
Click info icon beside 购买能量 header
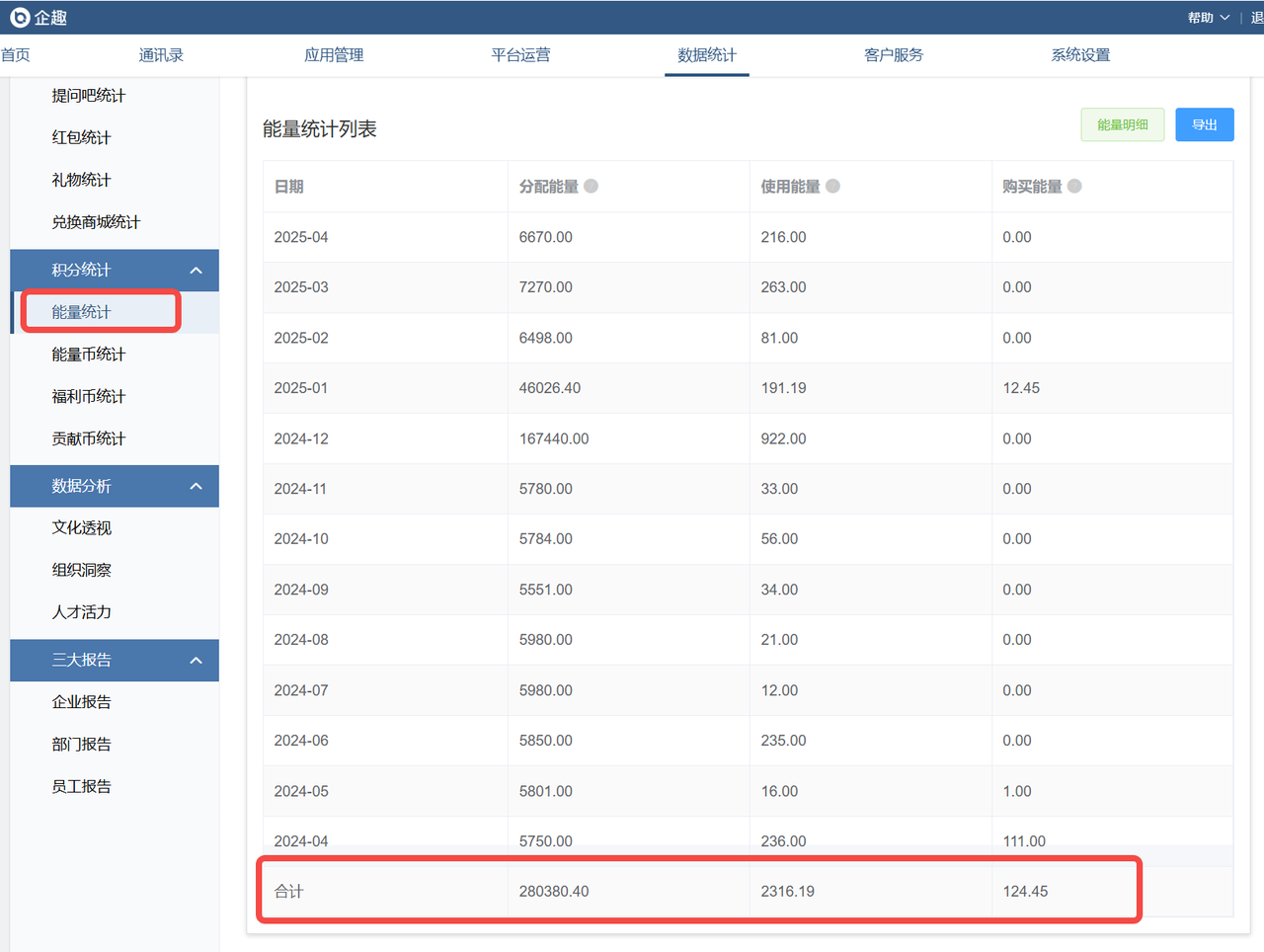click(1074, 186)
